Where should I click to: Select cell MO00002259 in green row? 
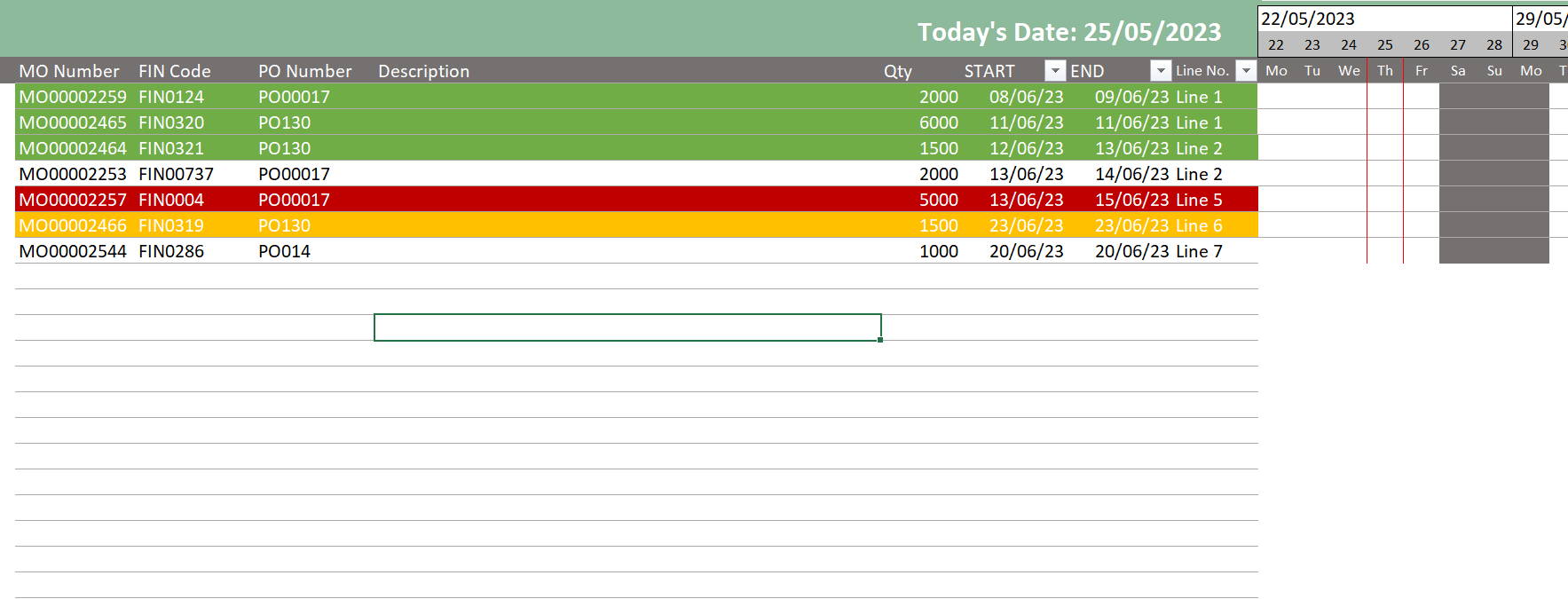[73, 97]
